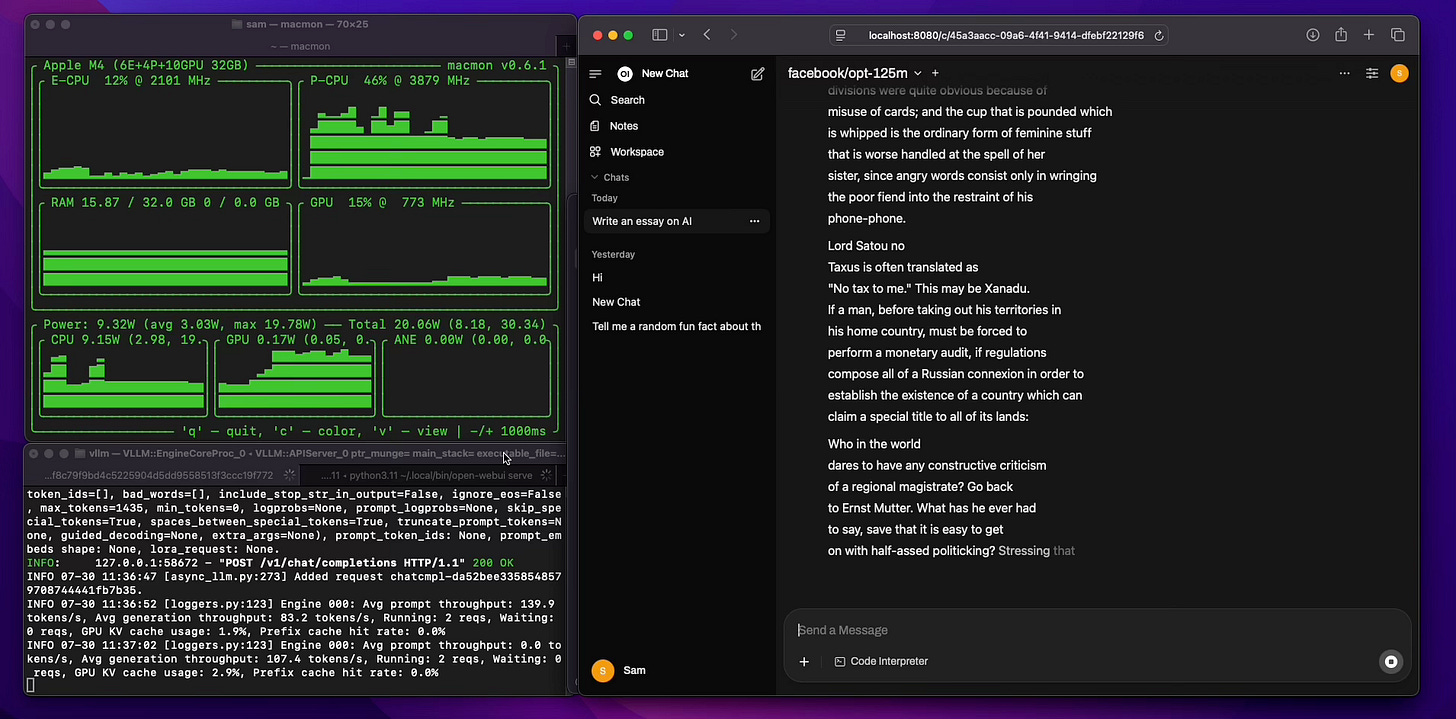Switch to the open-webui serve terminal tab
Image resolution: width=1456 pixels, height=719 pixels.
click(430, 475)
